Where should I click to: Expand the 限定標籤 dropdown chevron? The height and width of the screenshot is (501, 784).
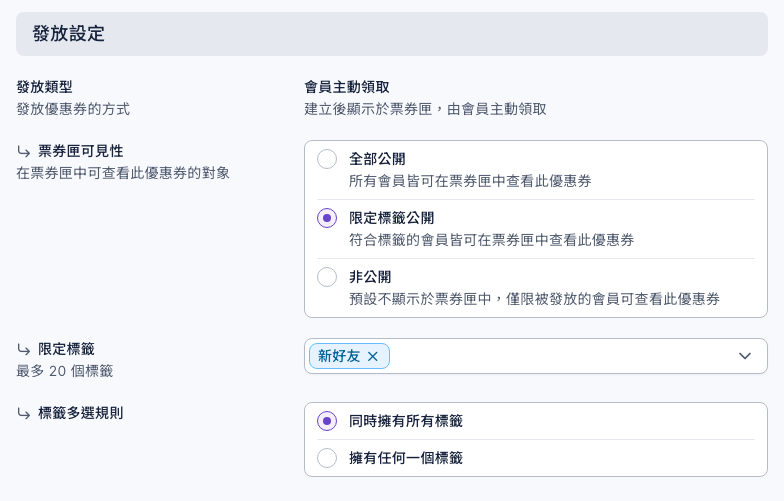tap(745, 356)
